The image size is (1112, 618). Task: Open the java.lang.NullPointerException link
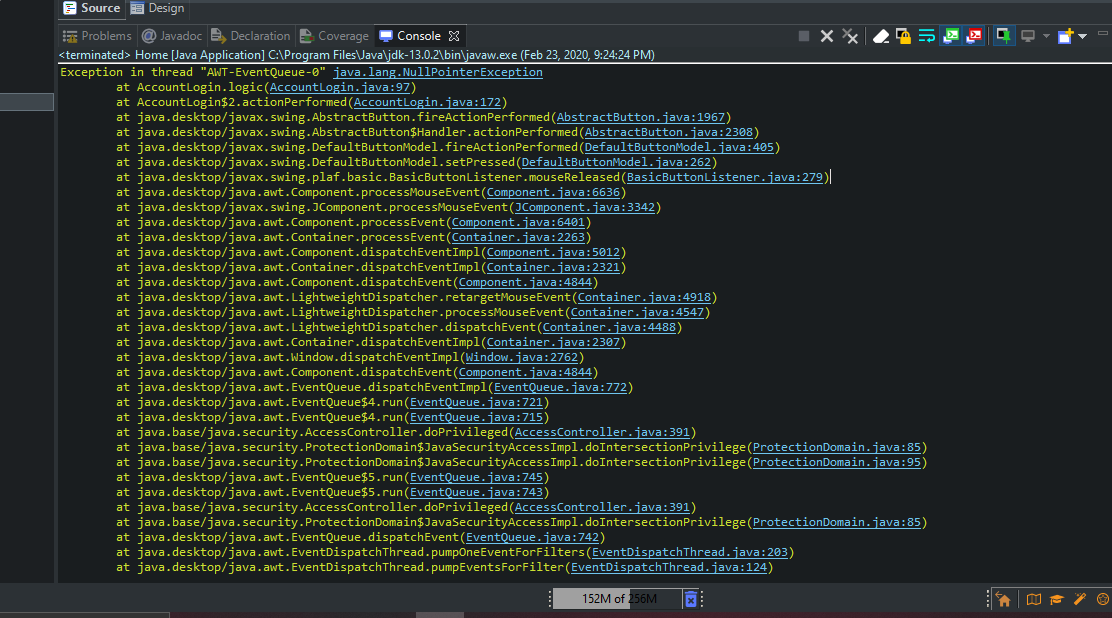click(438, 72)
